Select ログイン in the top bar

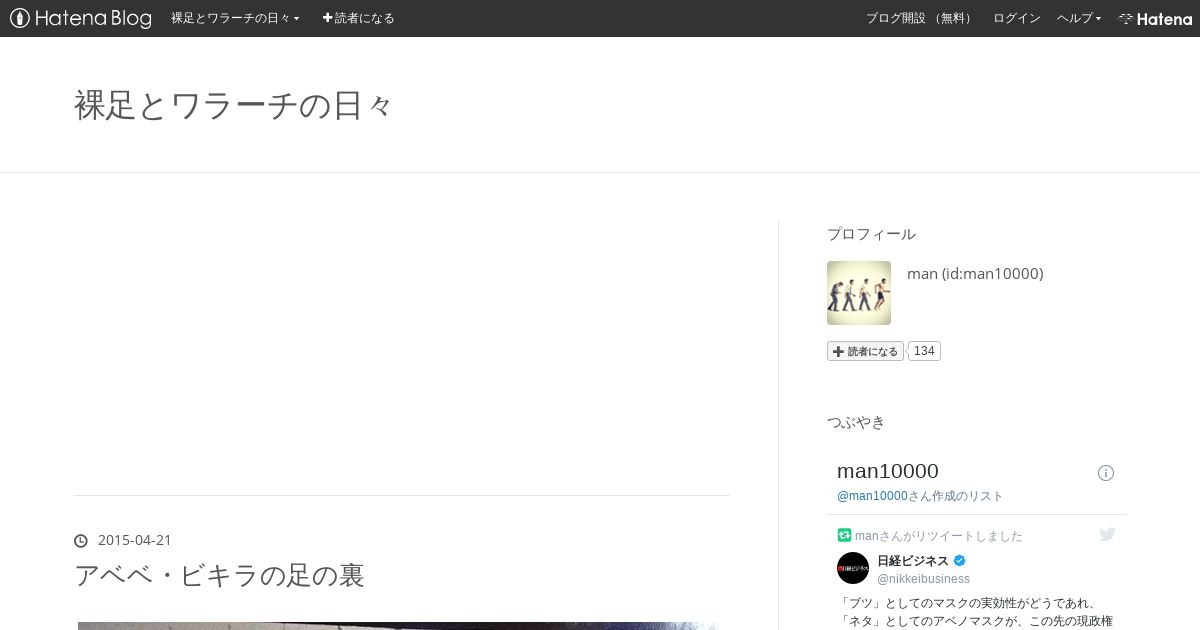[1017, 18]
